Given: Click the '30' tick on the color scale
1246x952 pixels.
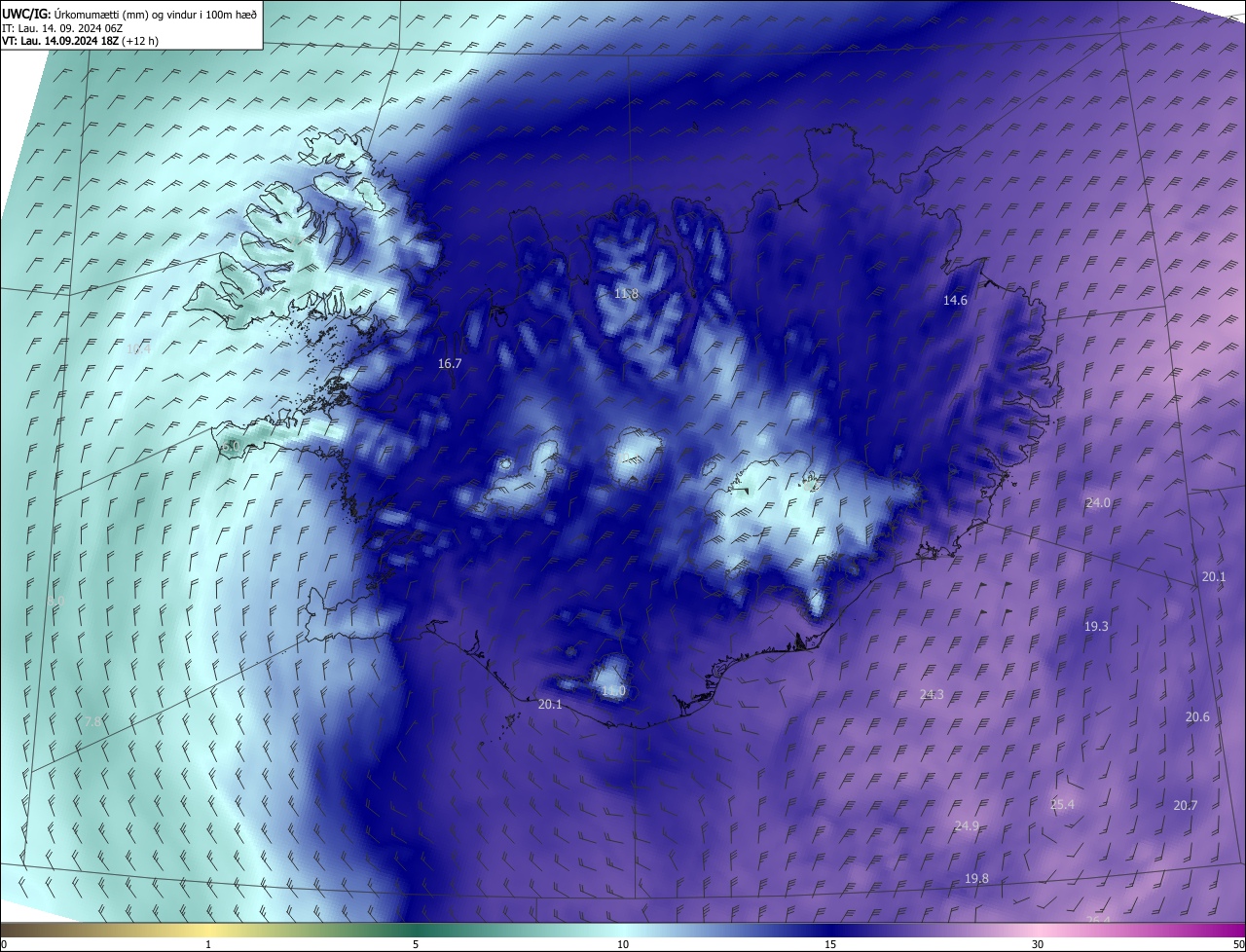Looking at the screenshot, I should [x=1038, y=945].
